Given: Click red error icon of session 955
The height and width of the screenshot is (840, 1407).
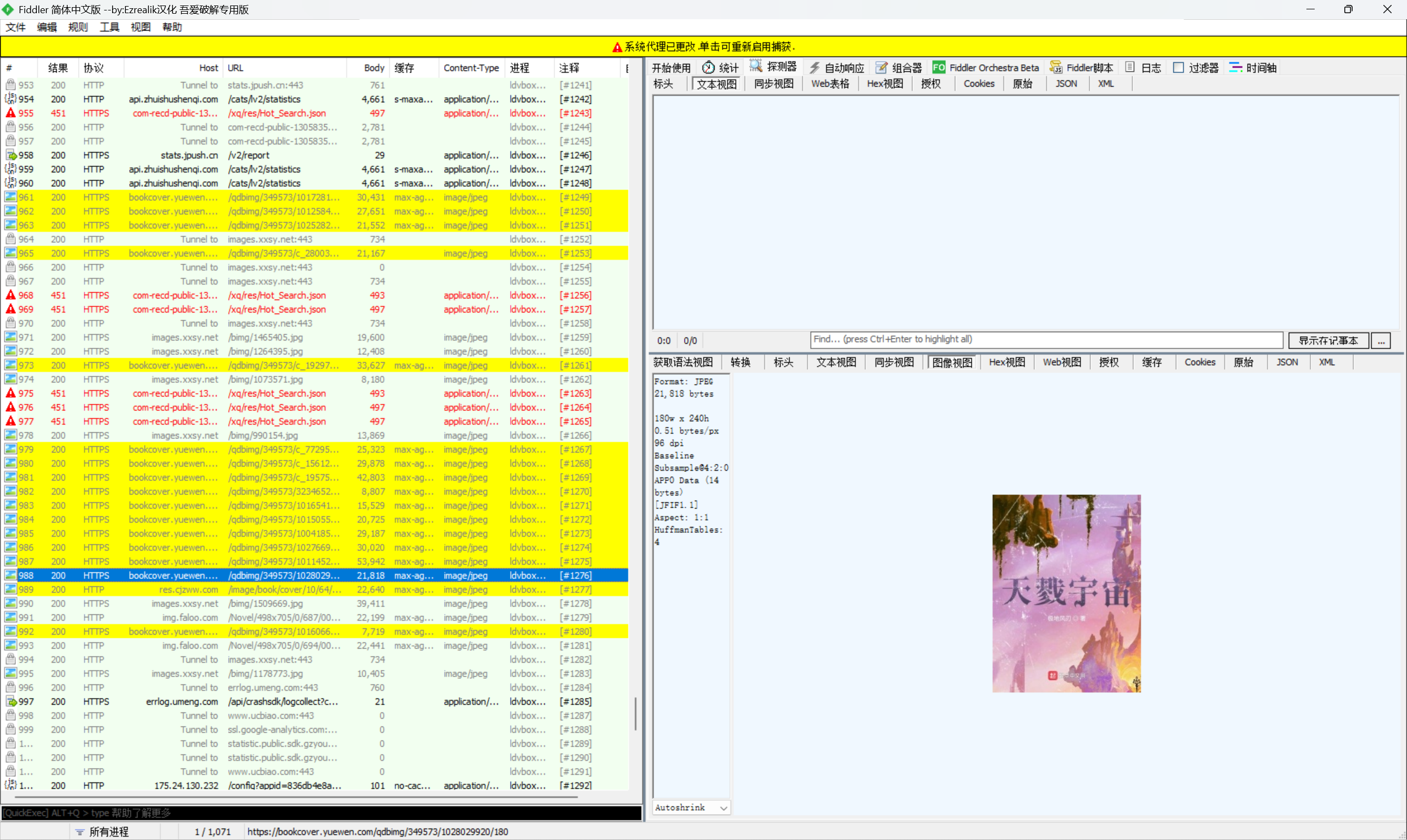Looking at the screenshot, I should [x=11, y=113].
